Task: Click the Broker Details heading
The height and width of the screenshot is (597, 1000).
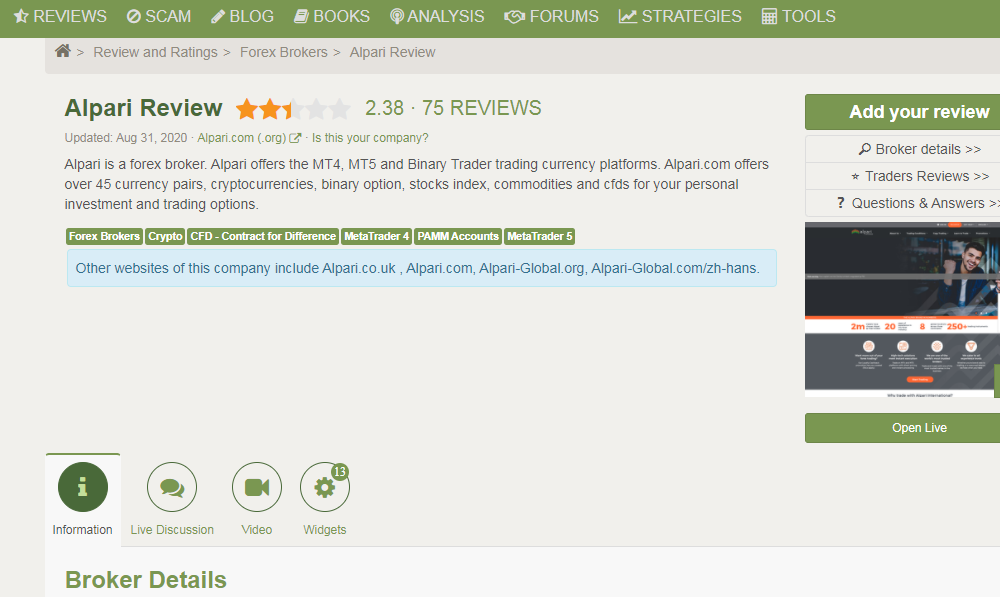Action: [146, 580]
